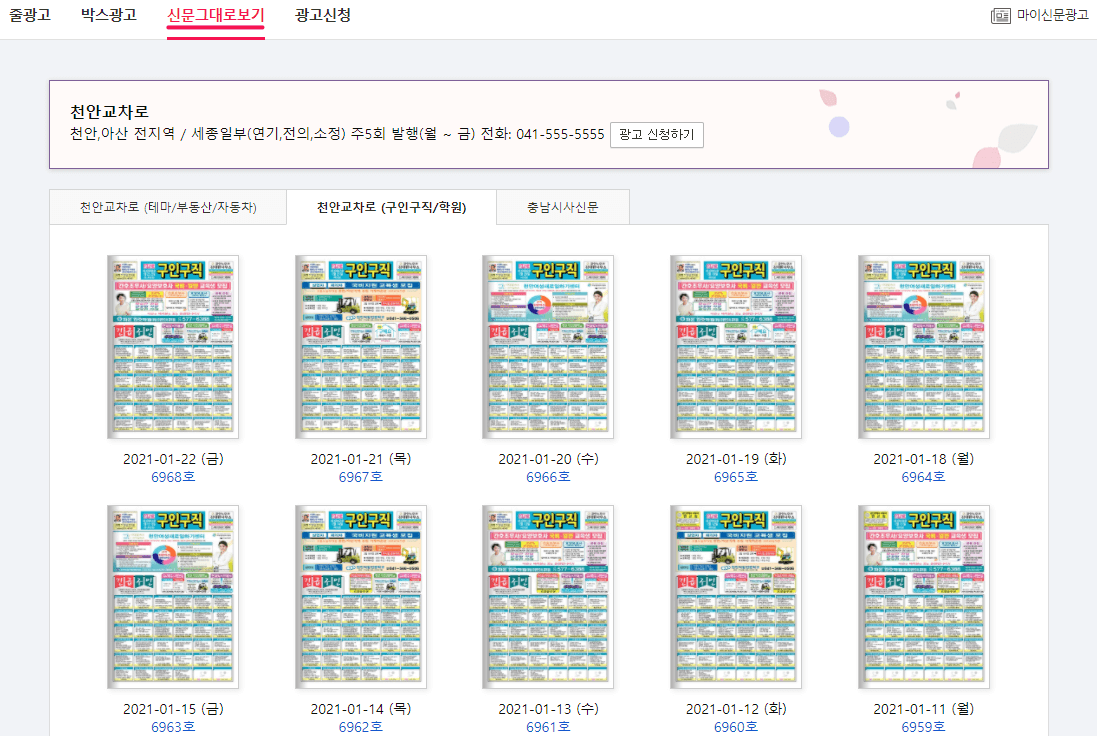Click the 6962호 issue link
This screenshot has height=736, width=1097.
(360, 727)
